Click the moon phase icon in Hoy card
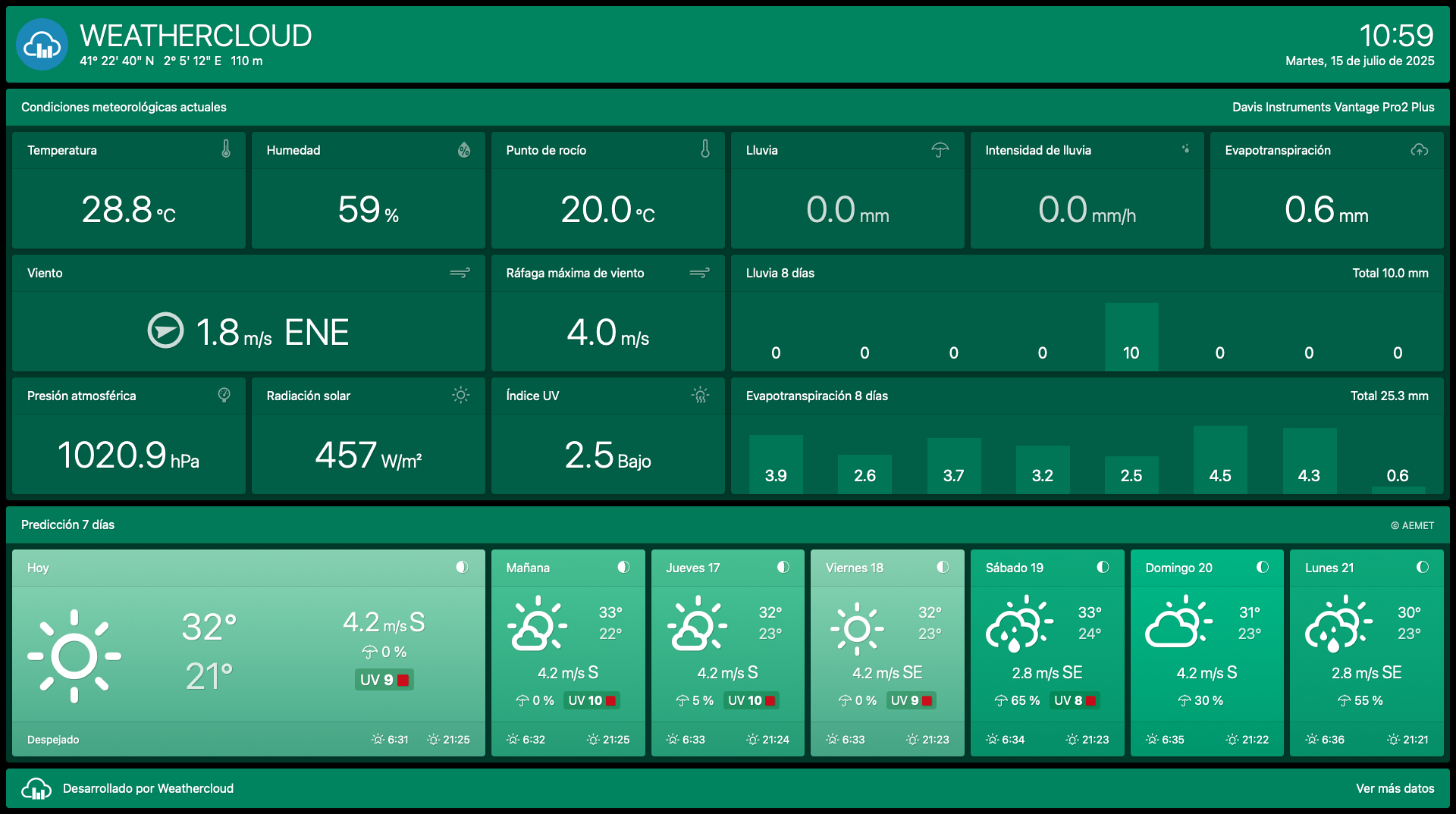Screen dimensions: 1456x814 pyautogui.click(x=463, y=567)
